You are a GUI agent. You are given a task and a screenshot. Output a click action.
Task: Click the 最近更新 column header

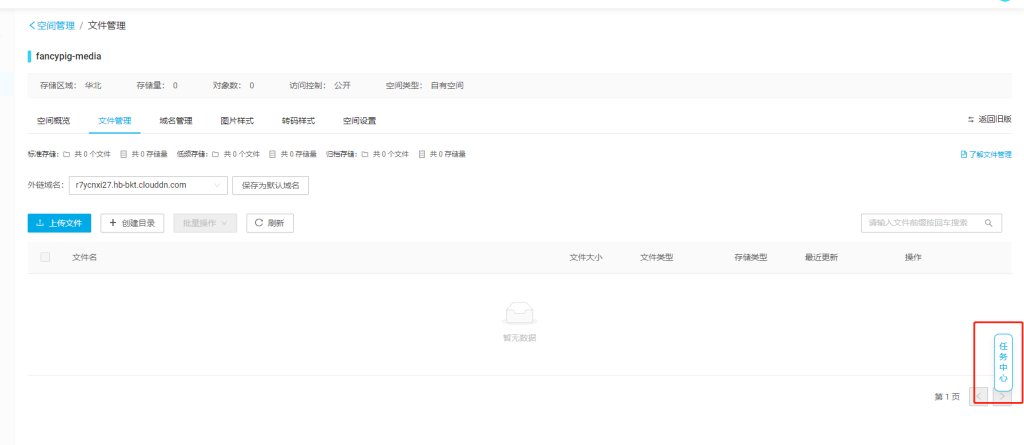click(822, 257)
